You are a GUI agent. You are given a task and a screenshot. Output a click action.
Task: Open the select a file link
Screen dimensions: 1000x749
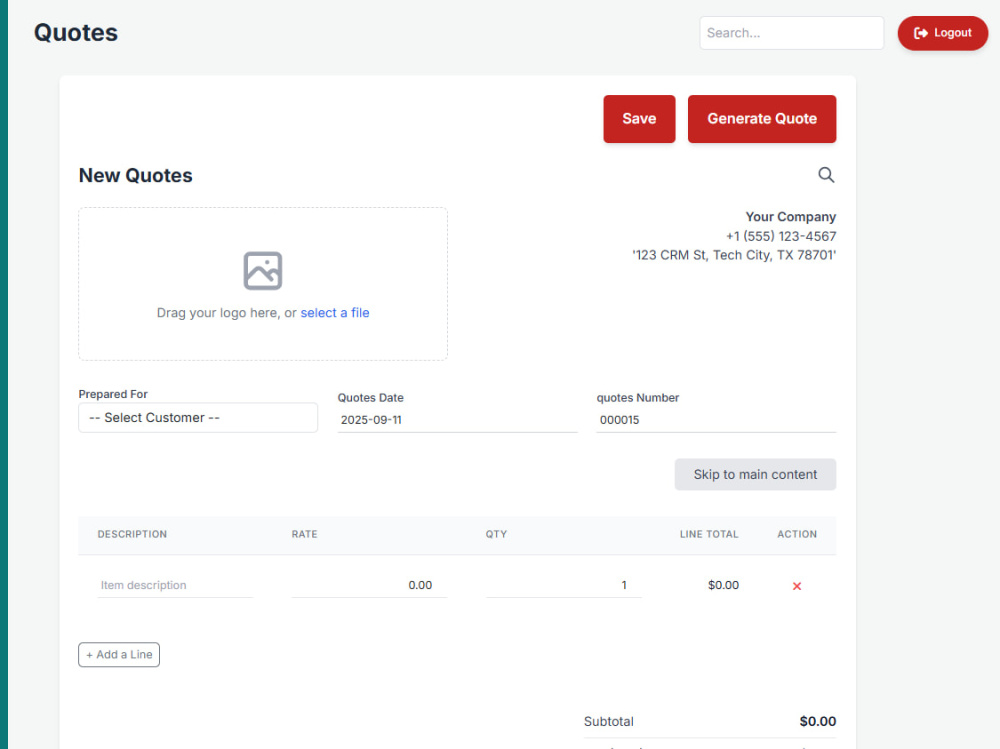tap(335, 313)
